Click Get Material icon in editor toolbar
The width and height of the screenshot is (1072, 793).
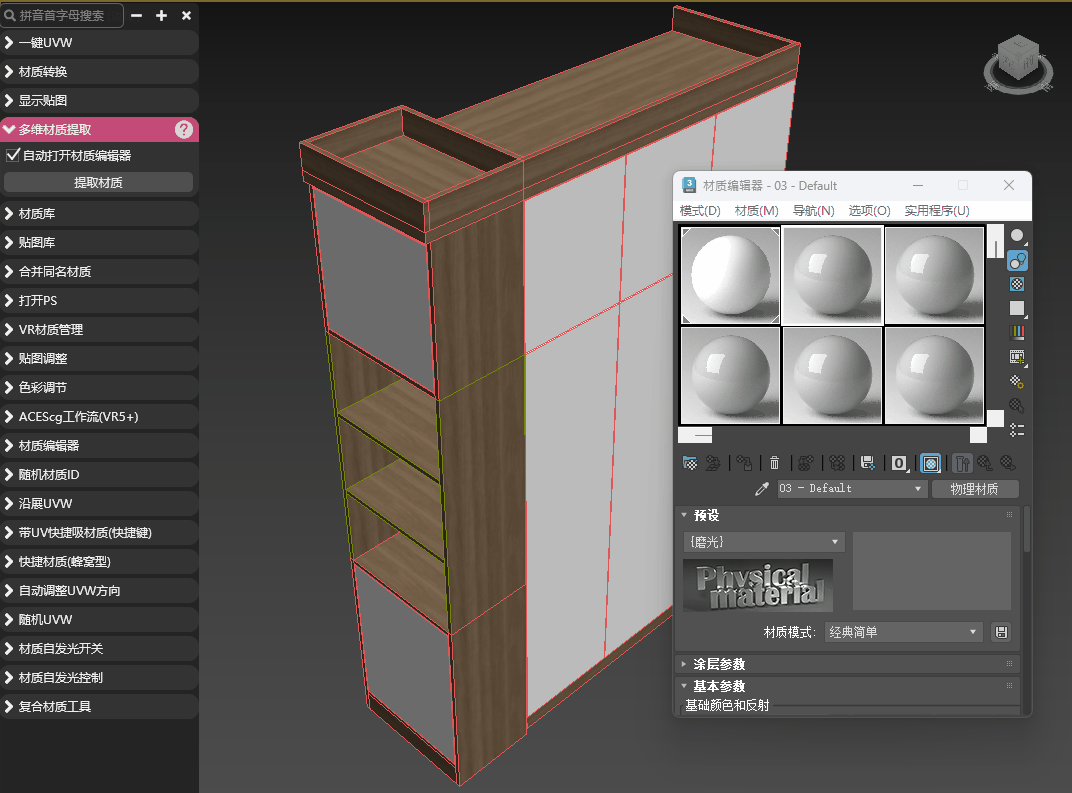click(690, 463)
